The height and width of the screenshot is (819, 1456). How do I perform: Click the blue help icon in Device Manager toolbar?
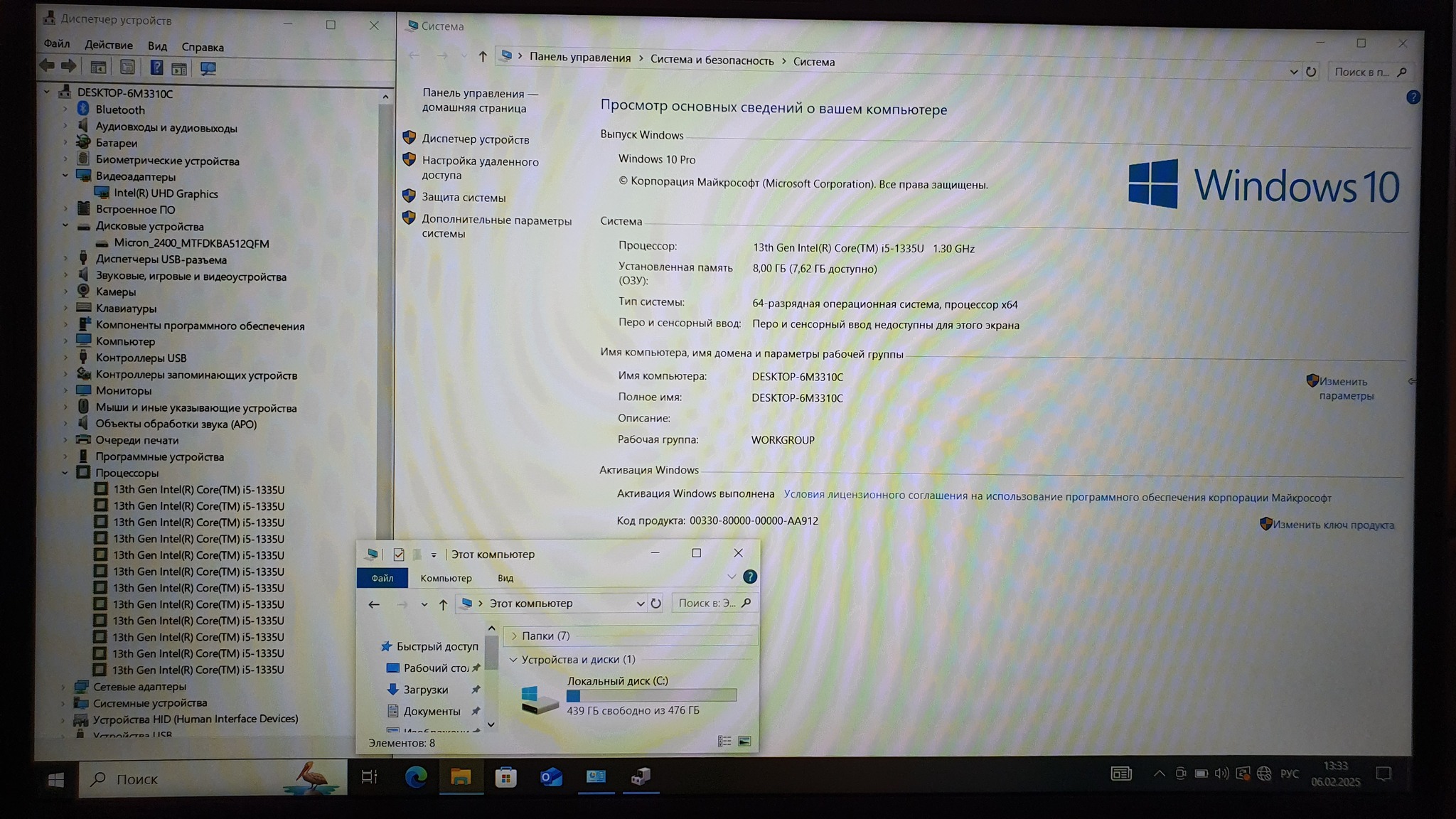(156, 68)
